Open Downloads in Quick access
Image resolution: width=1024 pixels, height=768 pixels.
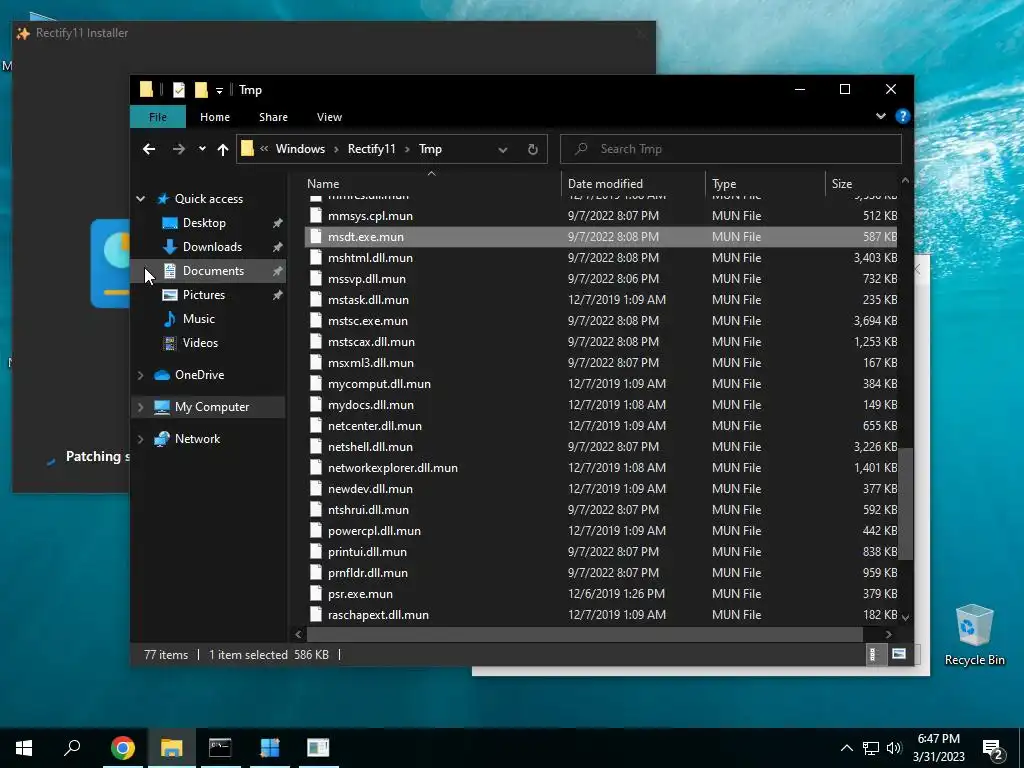pyautogui.click(x=212, y=247)
